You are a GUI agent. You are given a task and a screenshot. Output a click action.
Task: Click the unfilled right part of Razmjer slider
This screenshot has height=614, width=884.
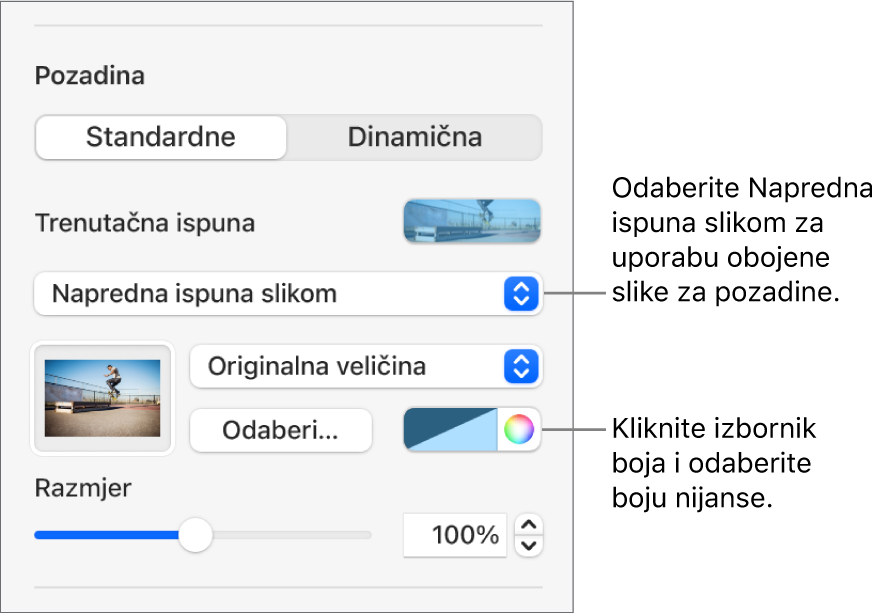290,535
